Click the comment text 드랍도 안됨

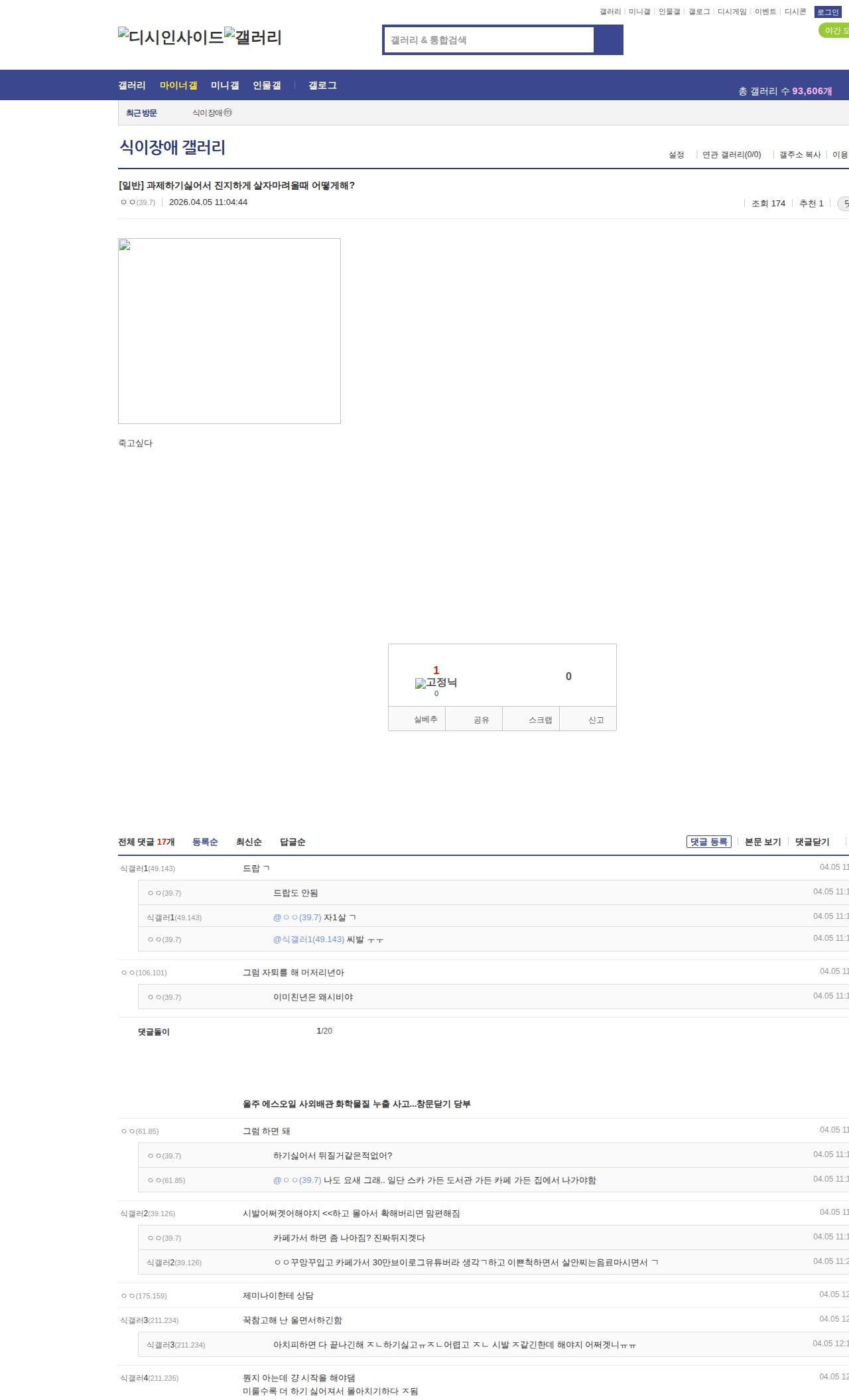pos(296,893)
